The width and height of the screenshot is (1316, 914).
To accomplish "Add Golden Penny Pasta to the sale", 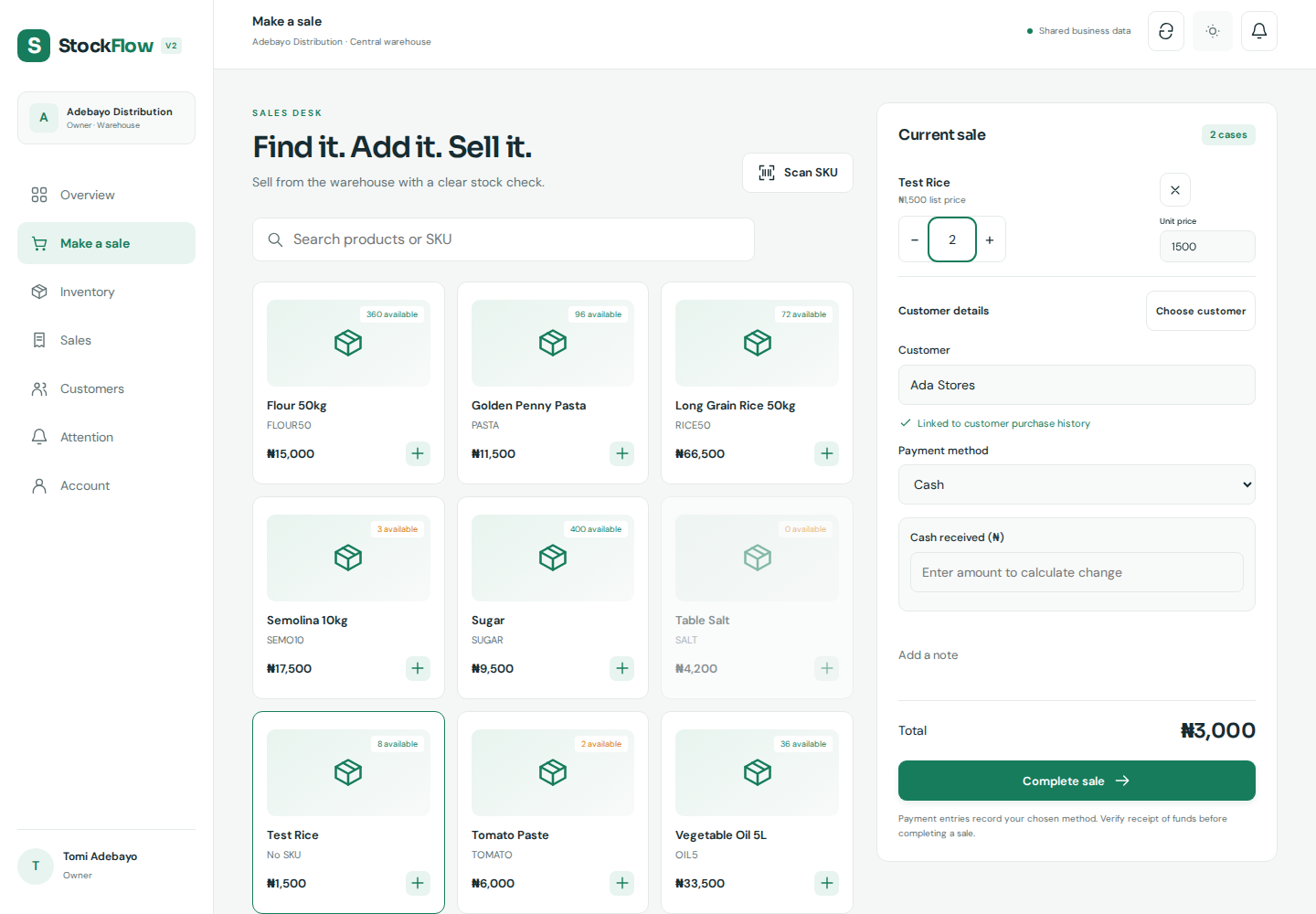I will coord(622,453).
